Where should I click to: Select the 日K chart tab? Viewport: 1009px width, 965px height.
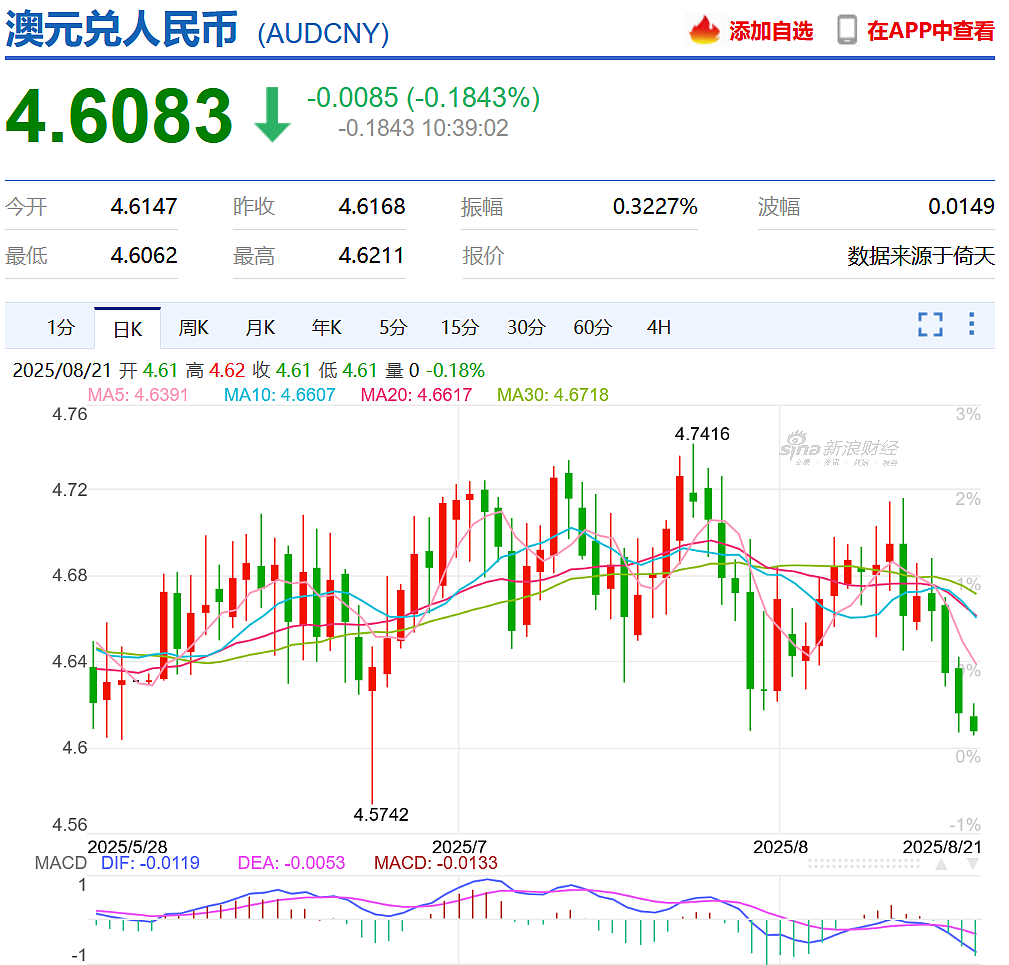click(x=127, y=329)
